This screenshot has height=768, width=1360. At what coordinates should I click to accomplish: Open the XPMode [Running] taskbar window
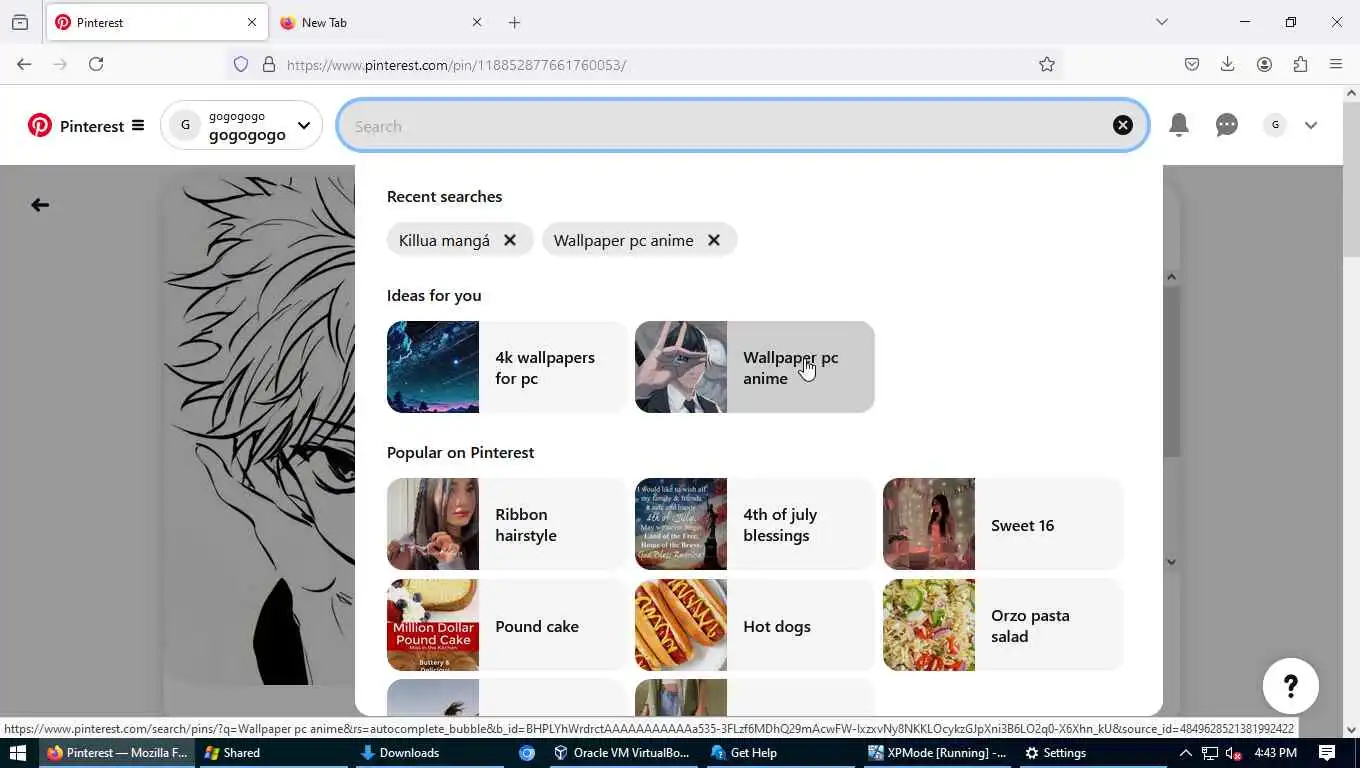(x=937, y=753)
